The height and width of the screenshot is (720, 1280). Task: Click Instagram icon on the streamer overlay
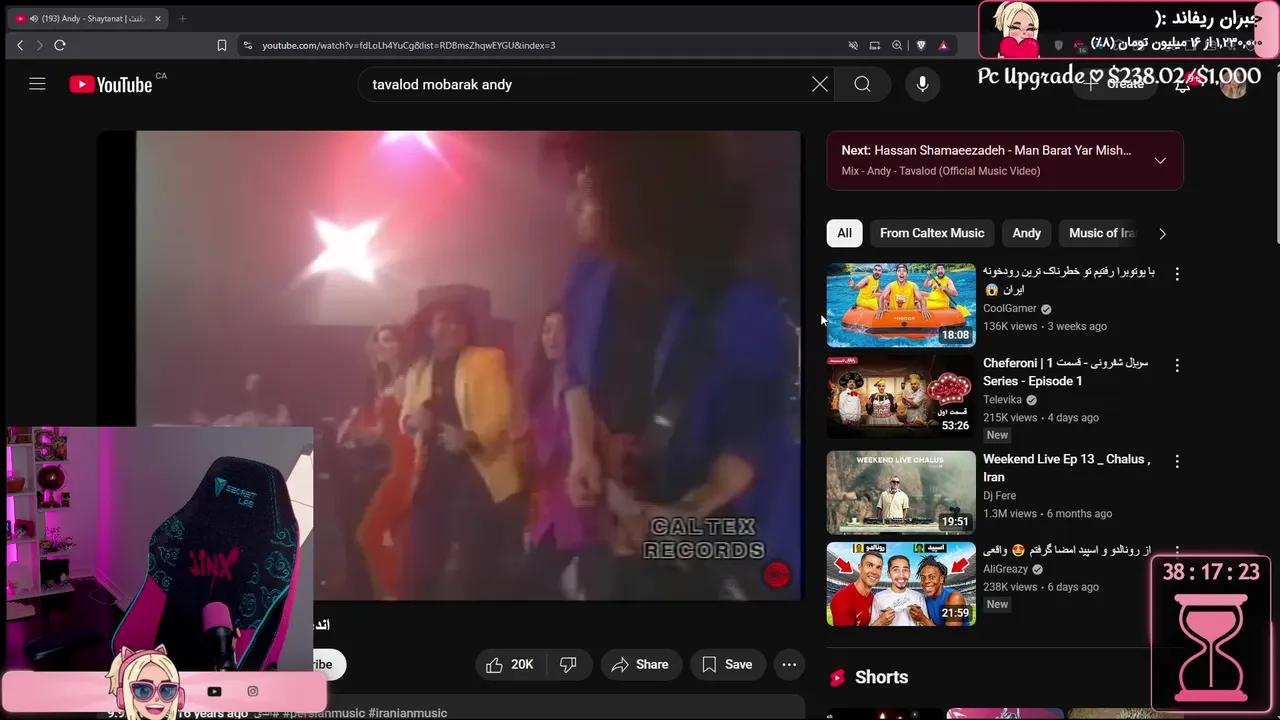[253, 691]
